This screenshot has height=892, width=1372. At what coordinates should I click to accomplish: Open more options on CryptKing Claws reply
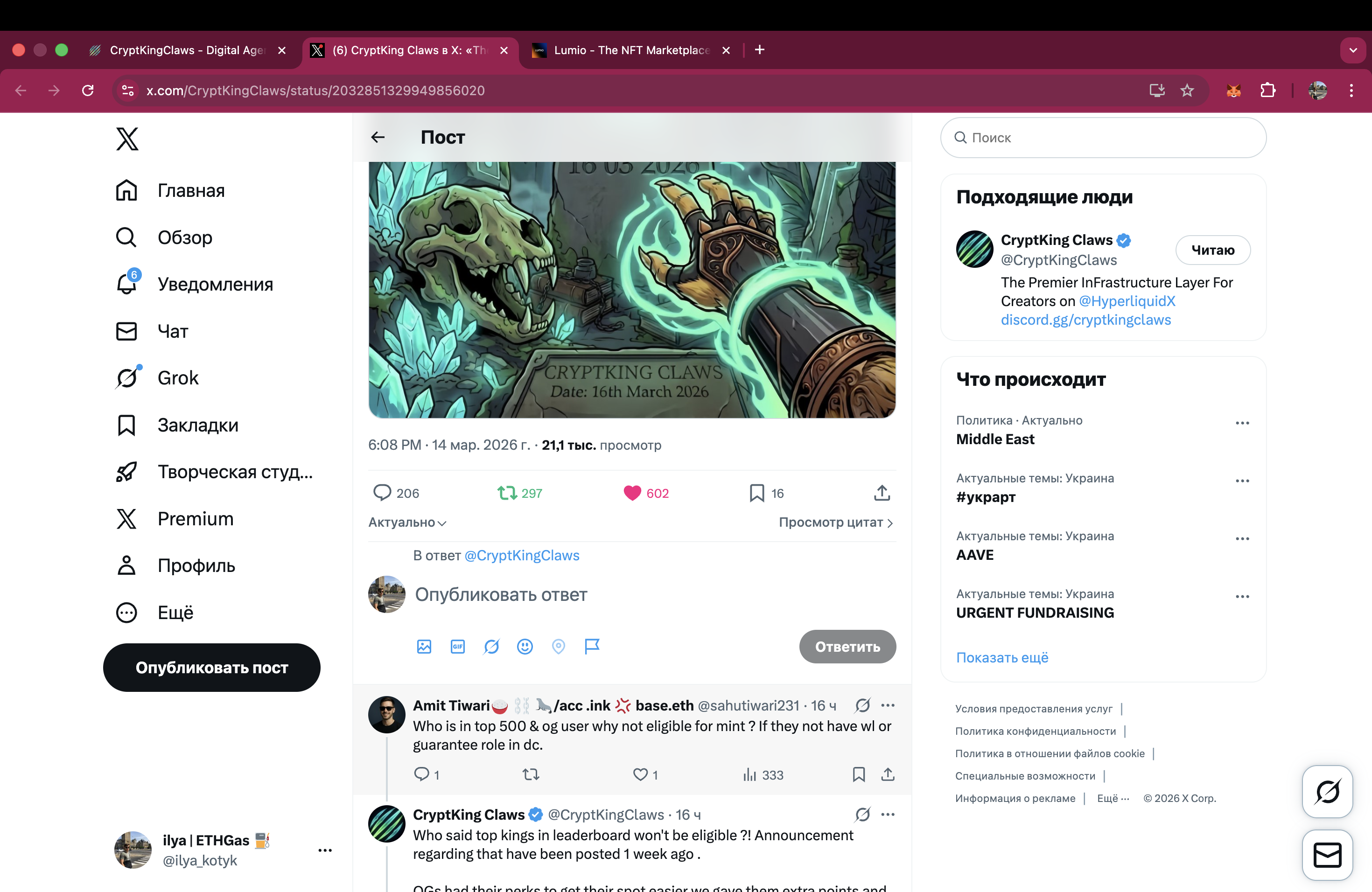(888, 814)
